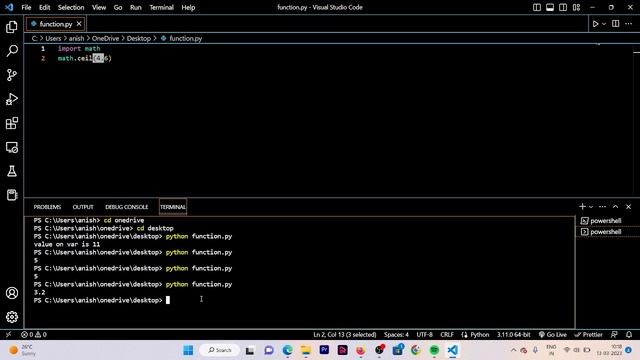This screenshot has height=360, width=640.
Task: Close the function.py tab
Action: coord(79,24)
